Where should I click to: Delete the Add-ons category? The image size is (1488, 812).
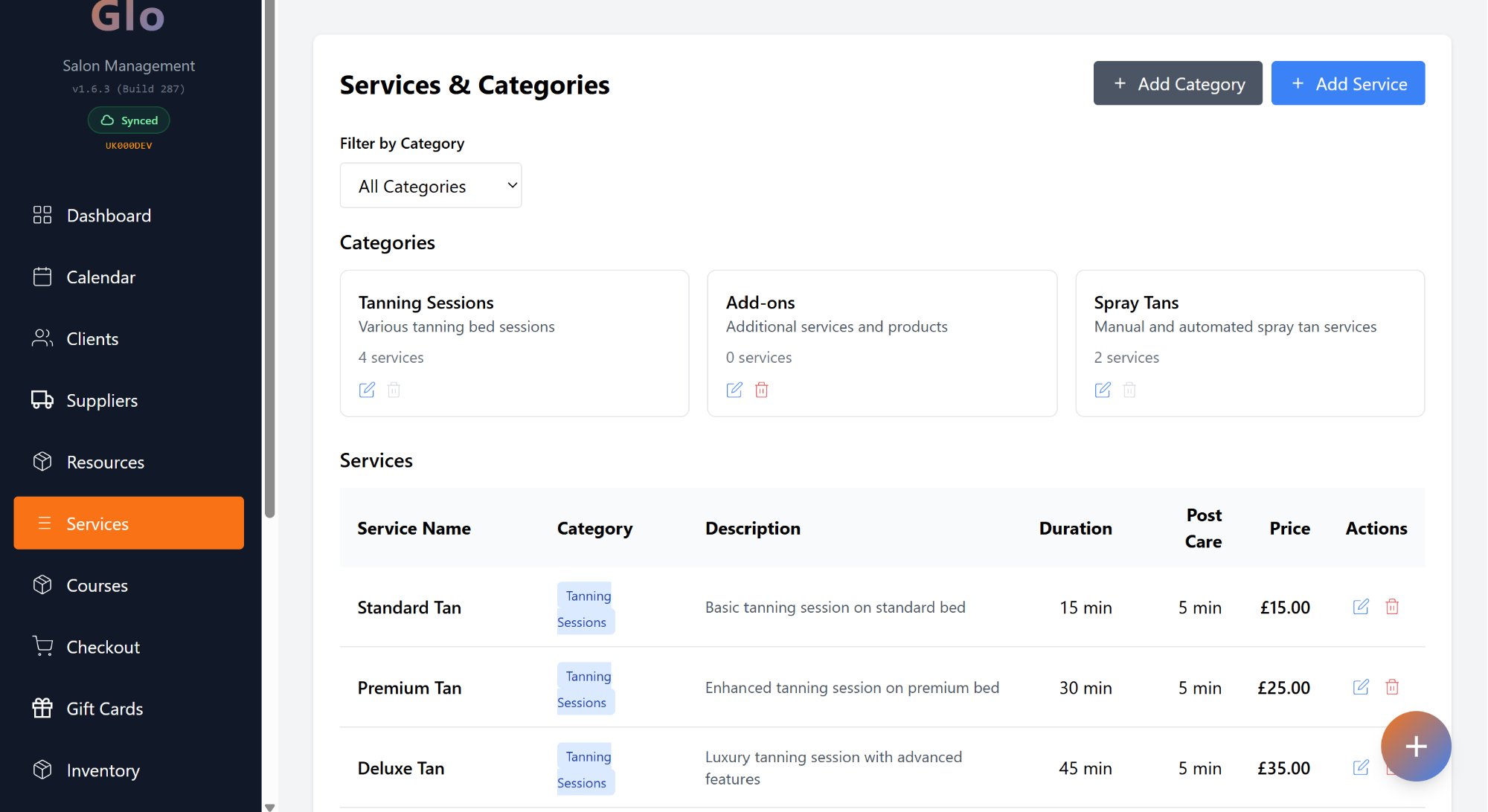pyautogui.click(x=761, y=390)
